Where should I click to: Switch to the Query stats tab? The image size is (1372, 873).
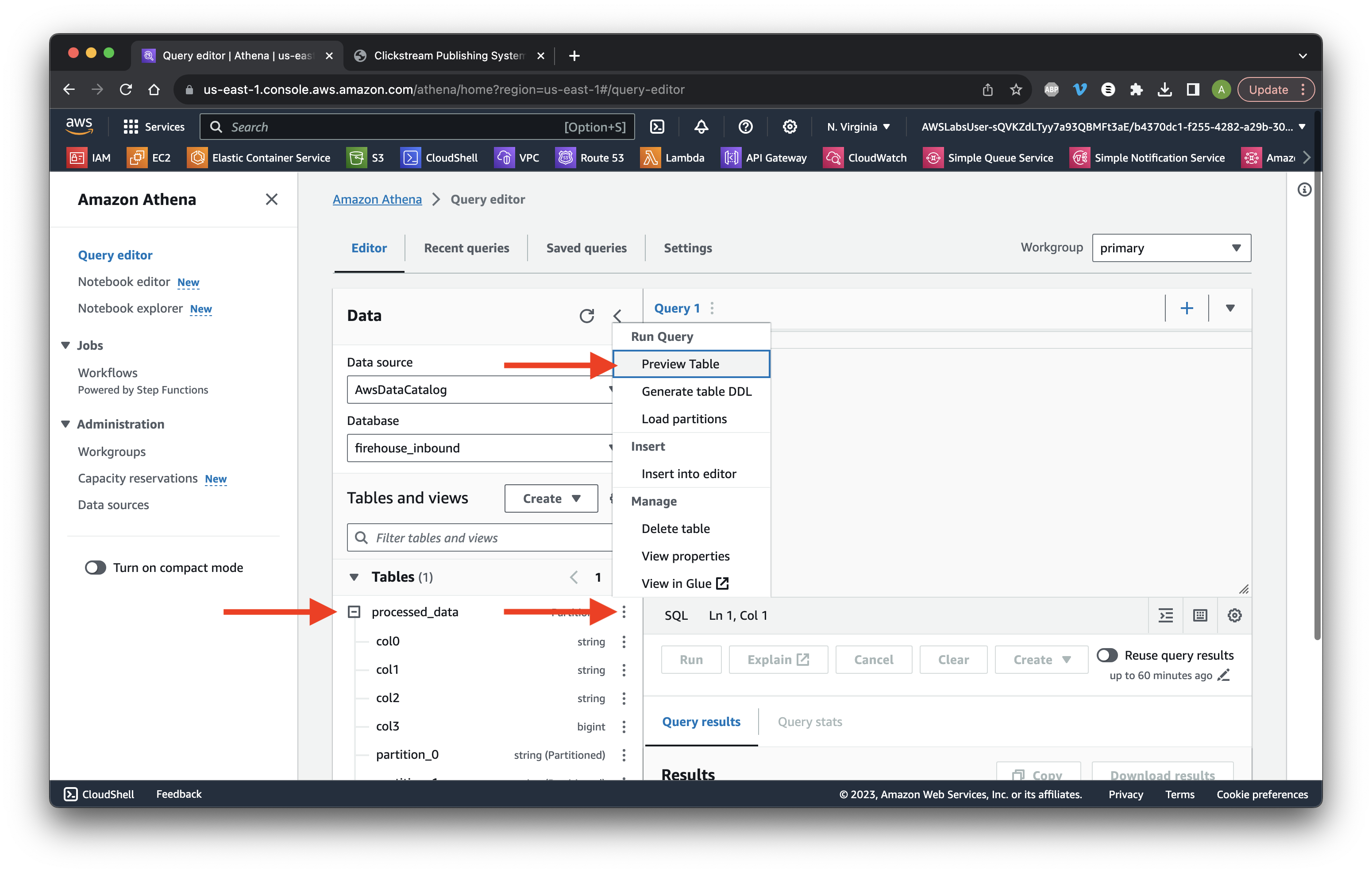pos(809,722)
